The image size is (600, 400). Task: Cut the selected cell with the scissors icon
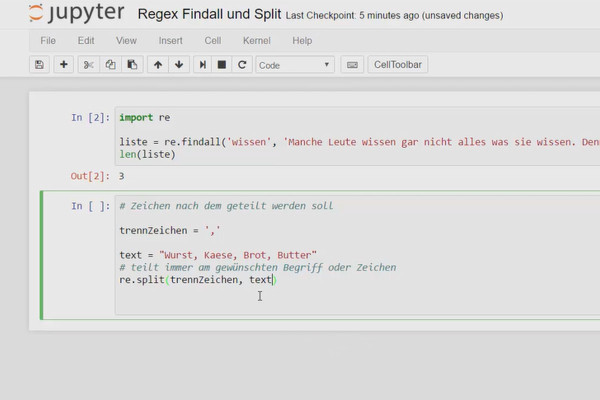coord(89,65)
